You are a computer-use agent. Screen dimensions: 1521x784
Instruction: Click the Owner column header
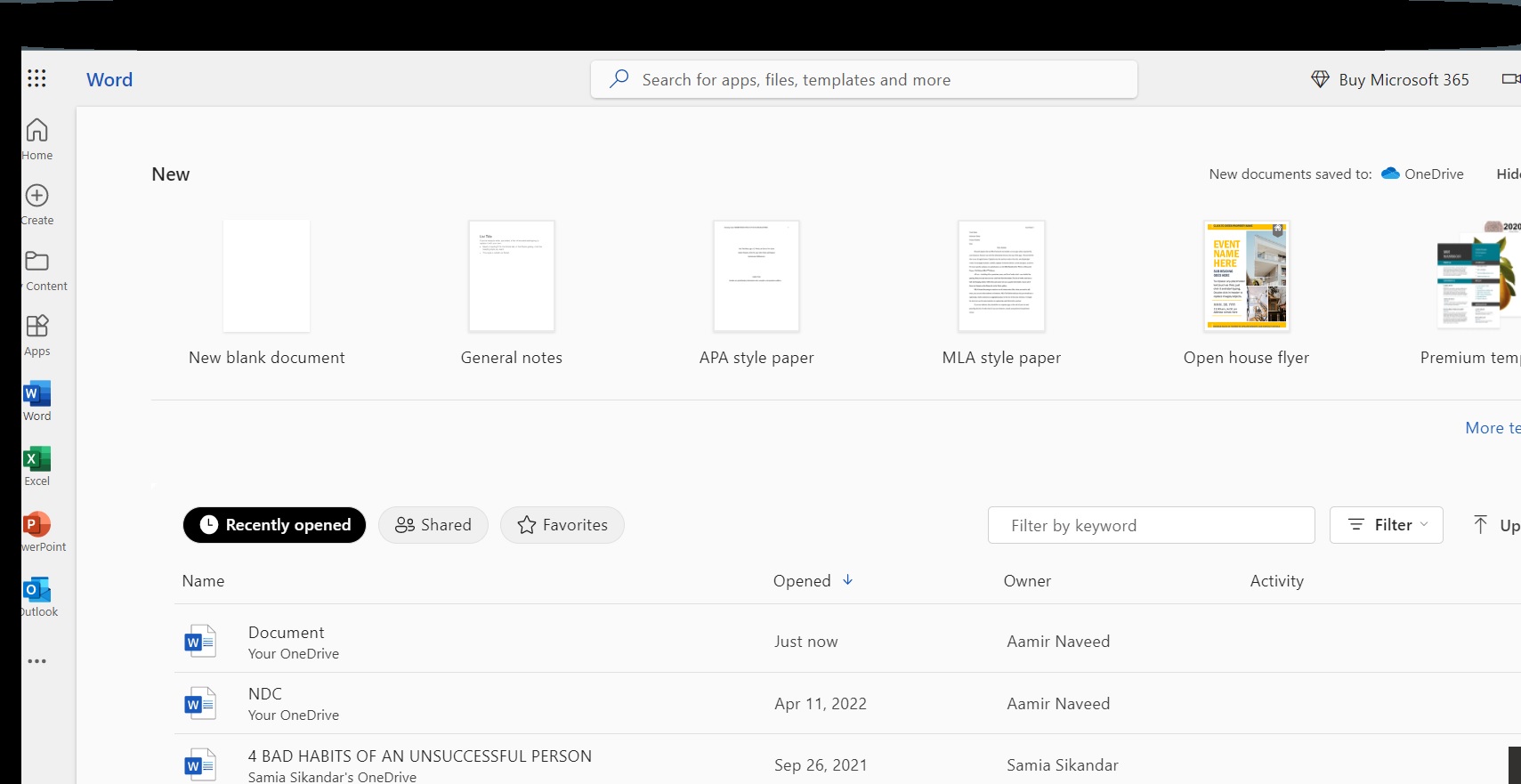[1027, 581]
